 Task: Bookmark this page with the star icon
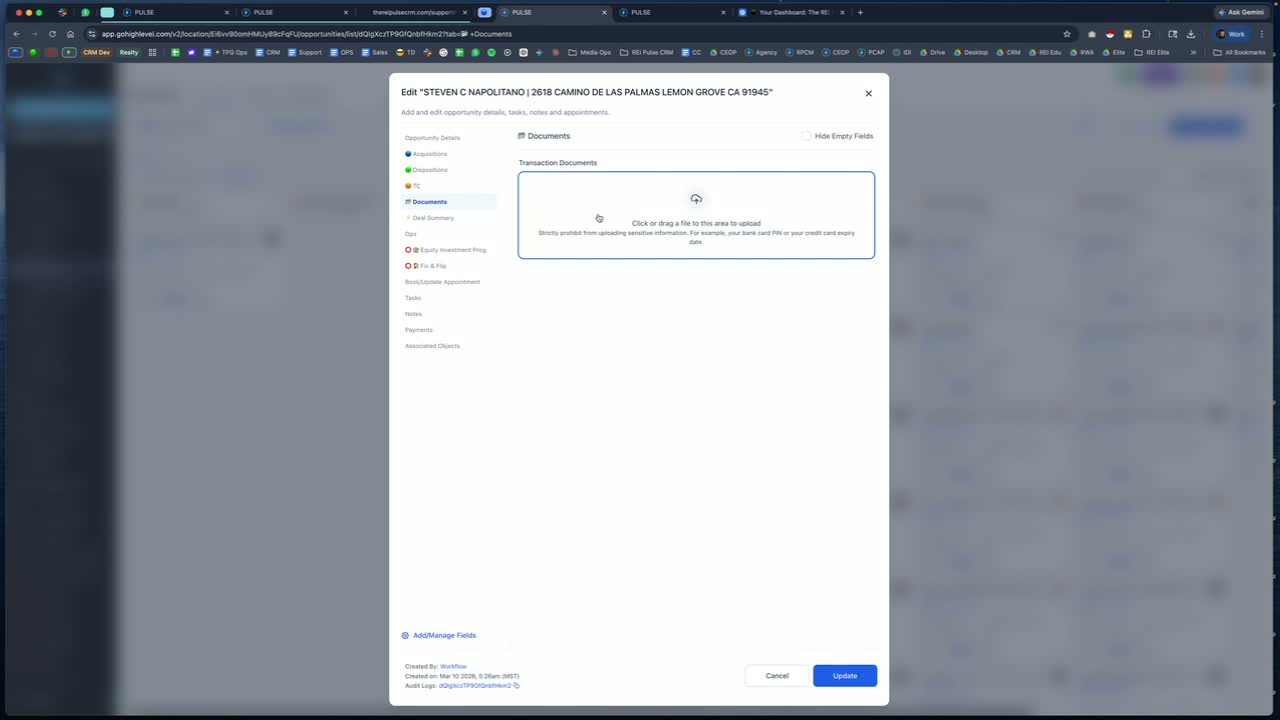[x=1067, y=34]
